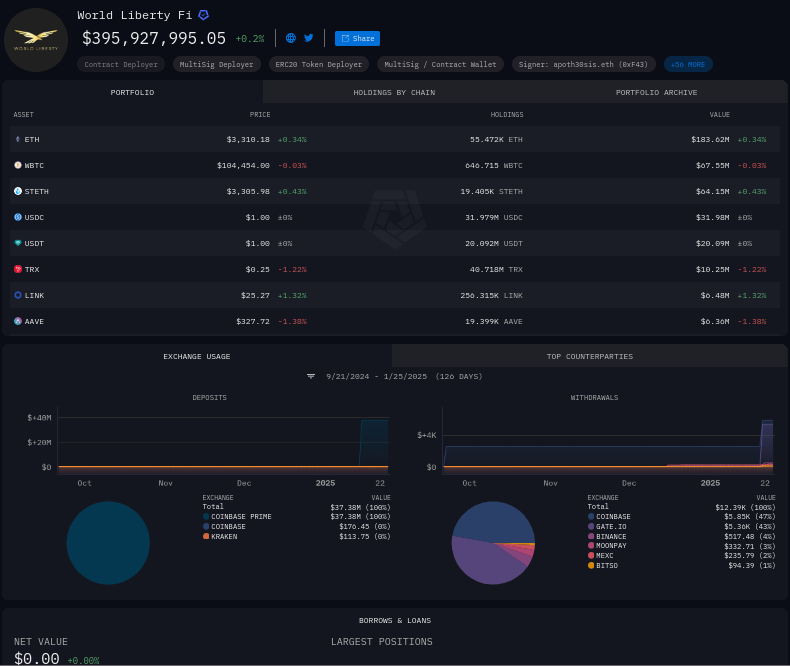Click the Binance withdrawals legend swatch

click(x=591, y=537)
